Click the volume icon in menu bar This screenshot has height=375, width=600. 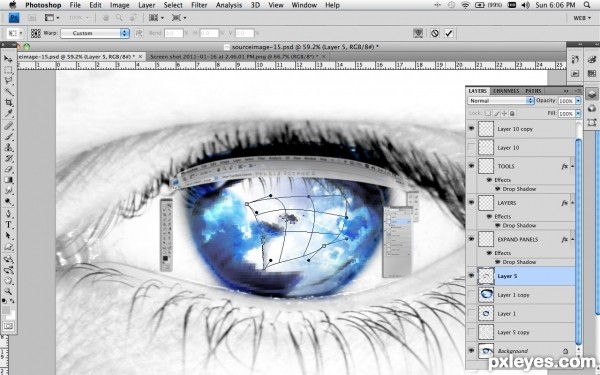[x=525, y=5]
